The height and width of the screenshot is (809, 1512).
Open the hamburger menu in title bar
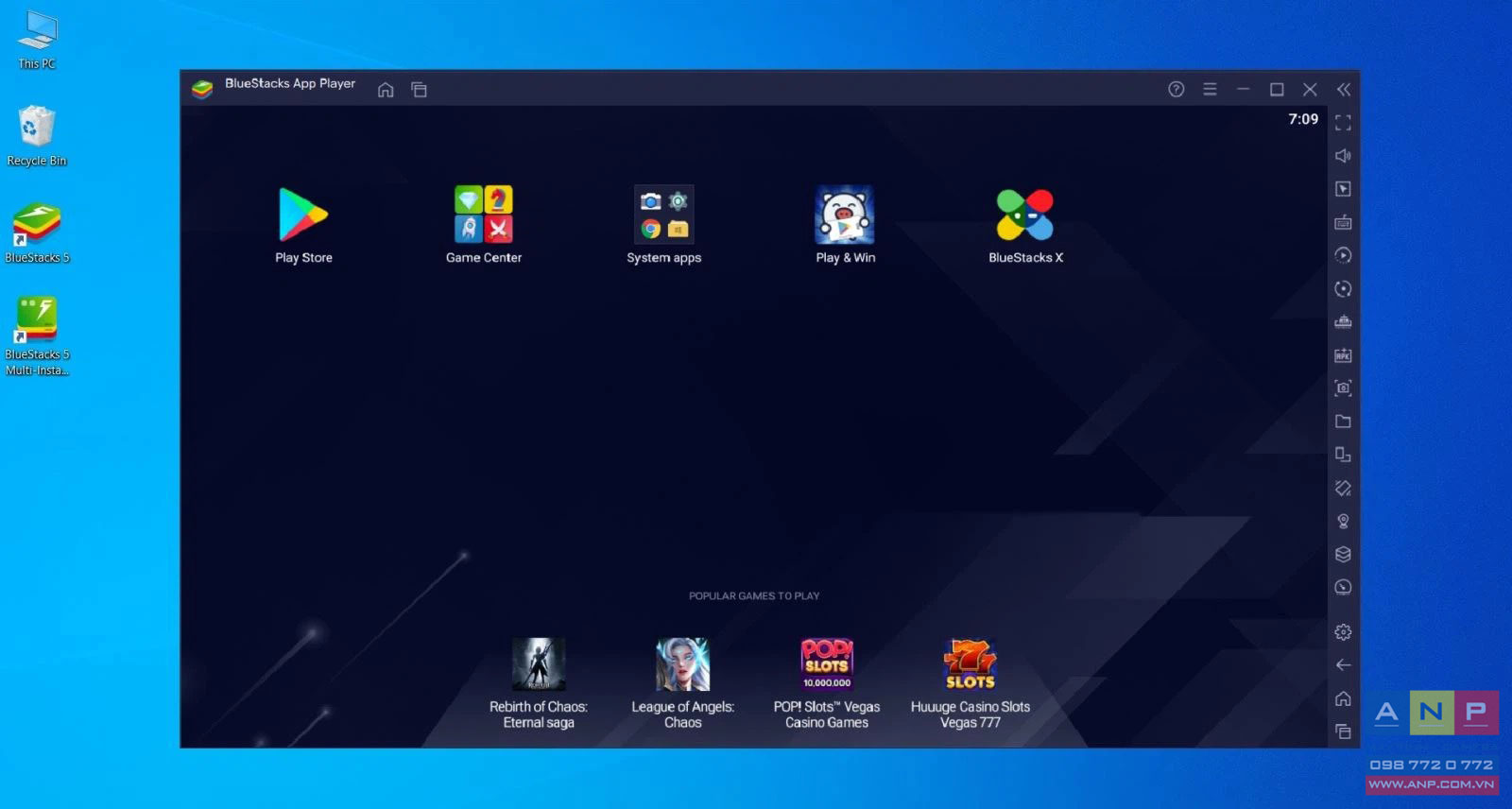(x=1210, y=89)
